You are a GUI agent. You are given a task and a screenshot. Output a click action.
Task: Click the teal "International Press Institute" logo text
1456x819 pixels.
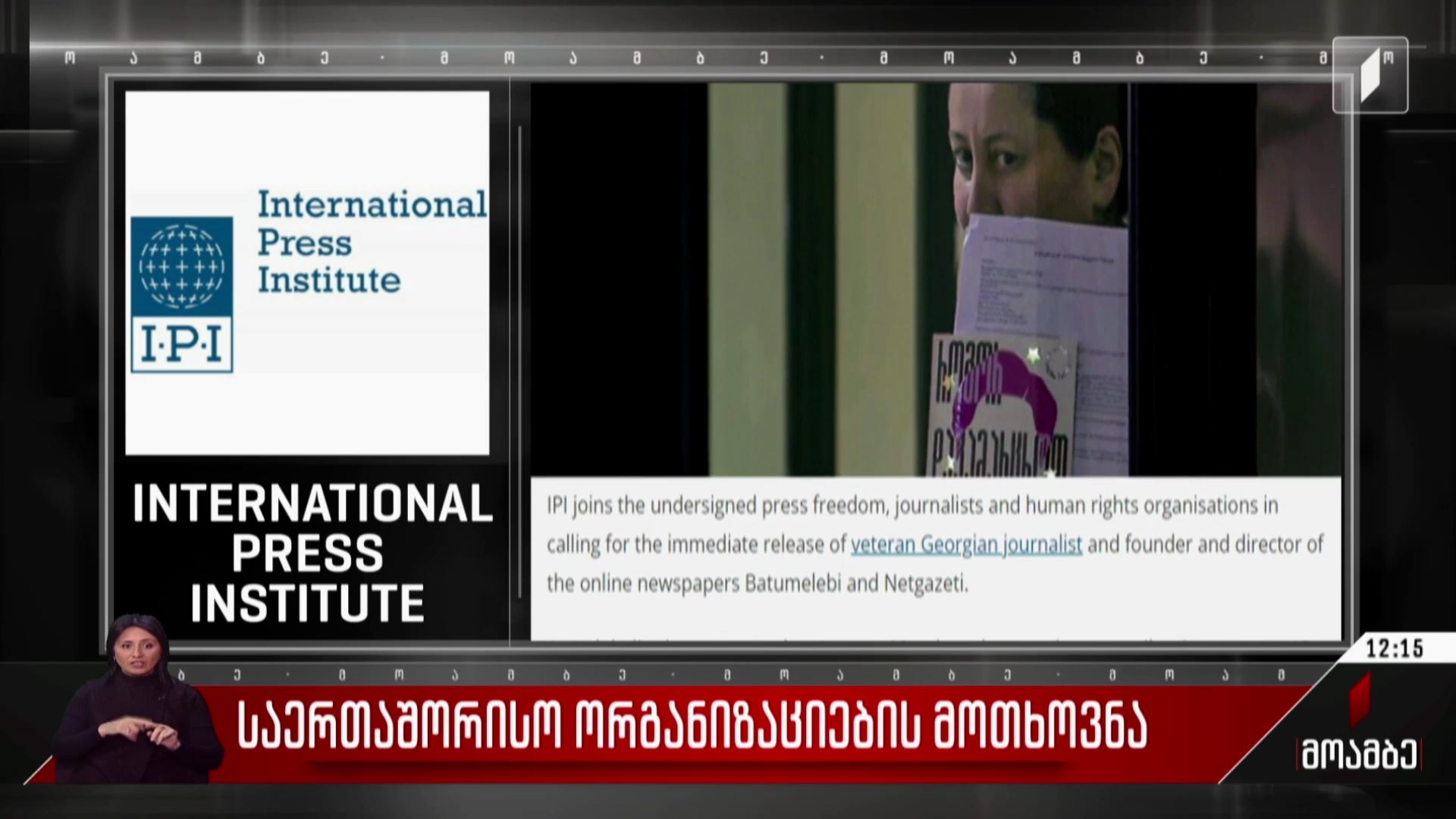[x=372, y=242]
